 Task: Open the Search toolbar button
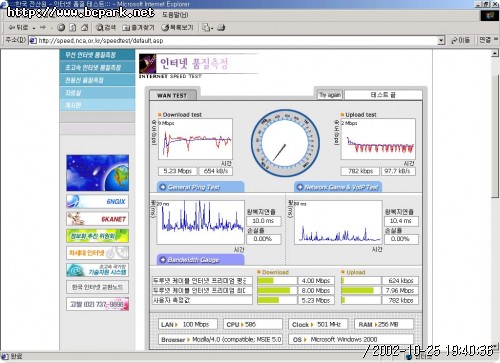[106, 28]
